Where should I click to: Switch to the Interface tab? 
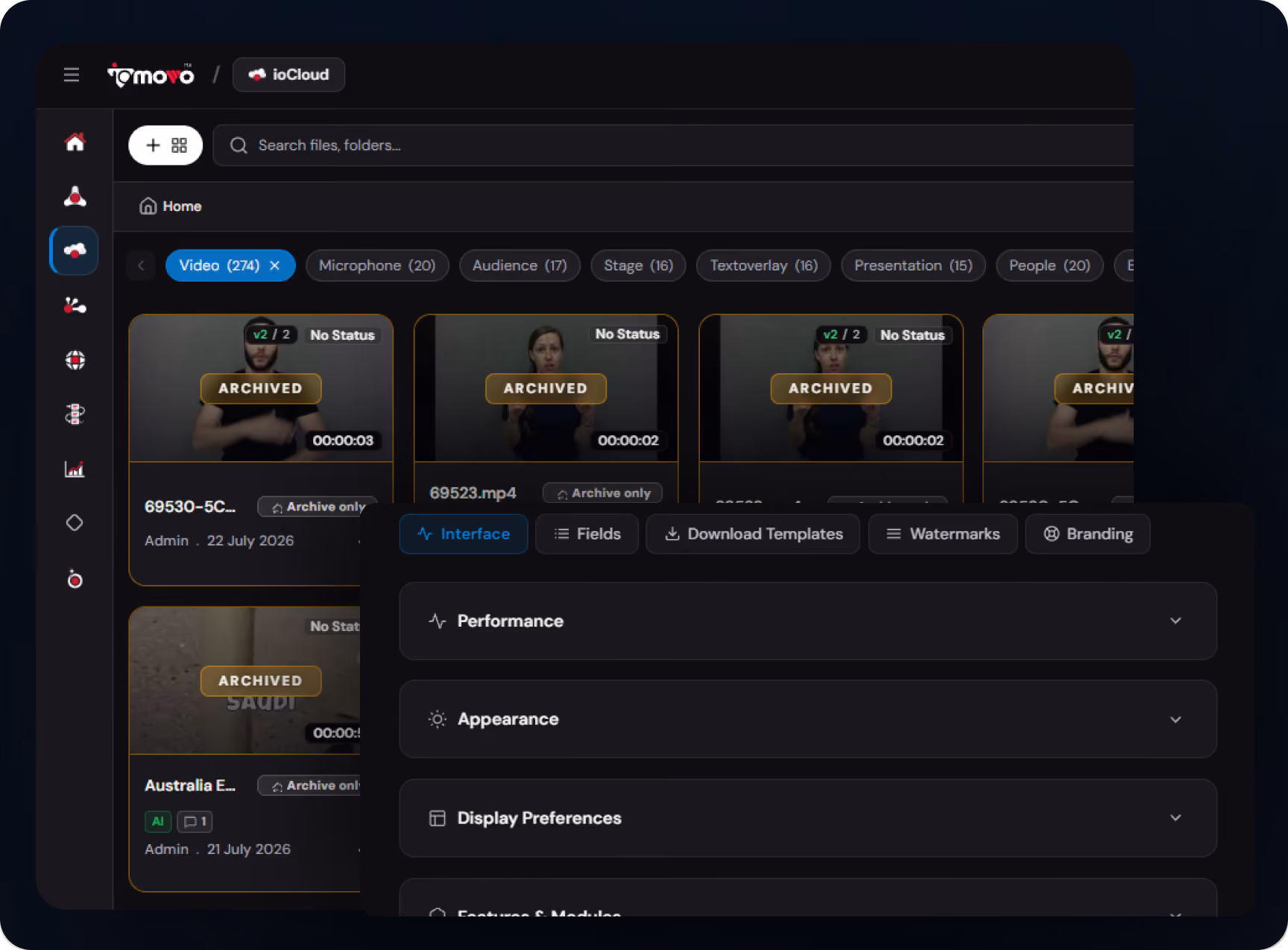(464, 534)
